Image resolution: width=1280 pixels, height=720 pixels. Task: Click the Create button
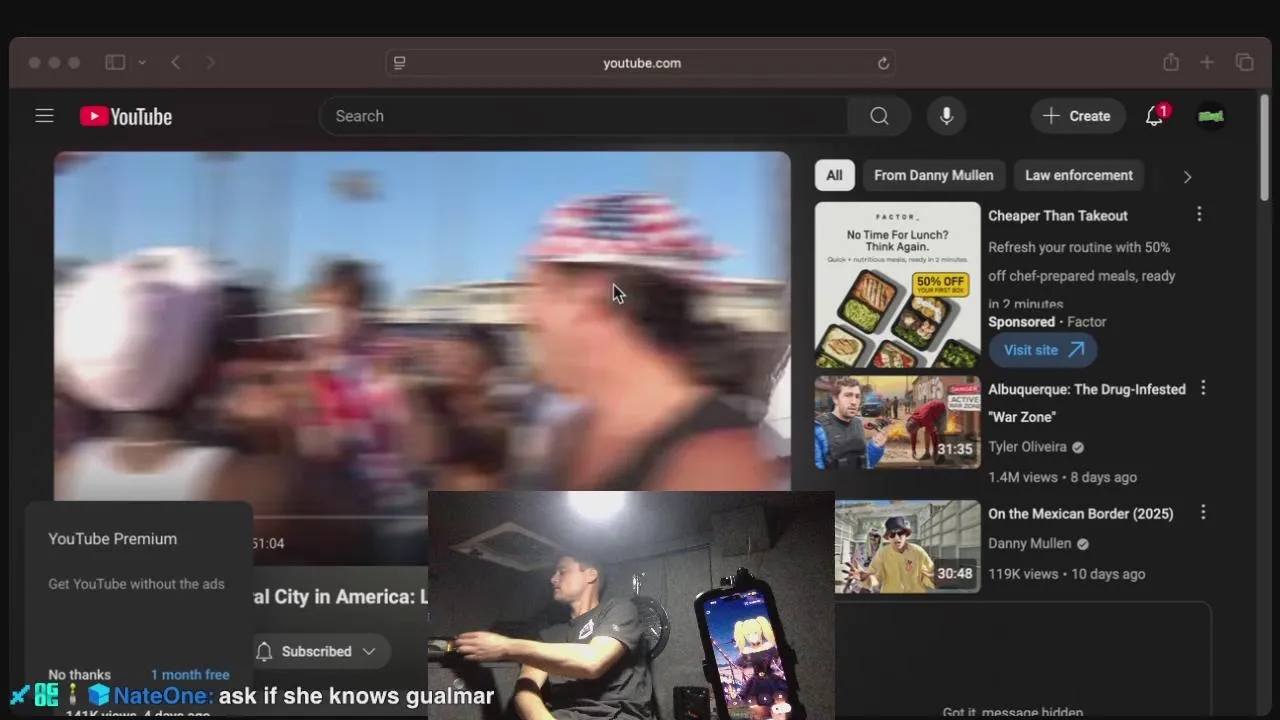[1077, 116]
